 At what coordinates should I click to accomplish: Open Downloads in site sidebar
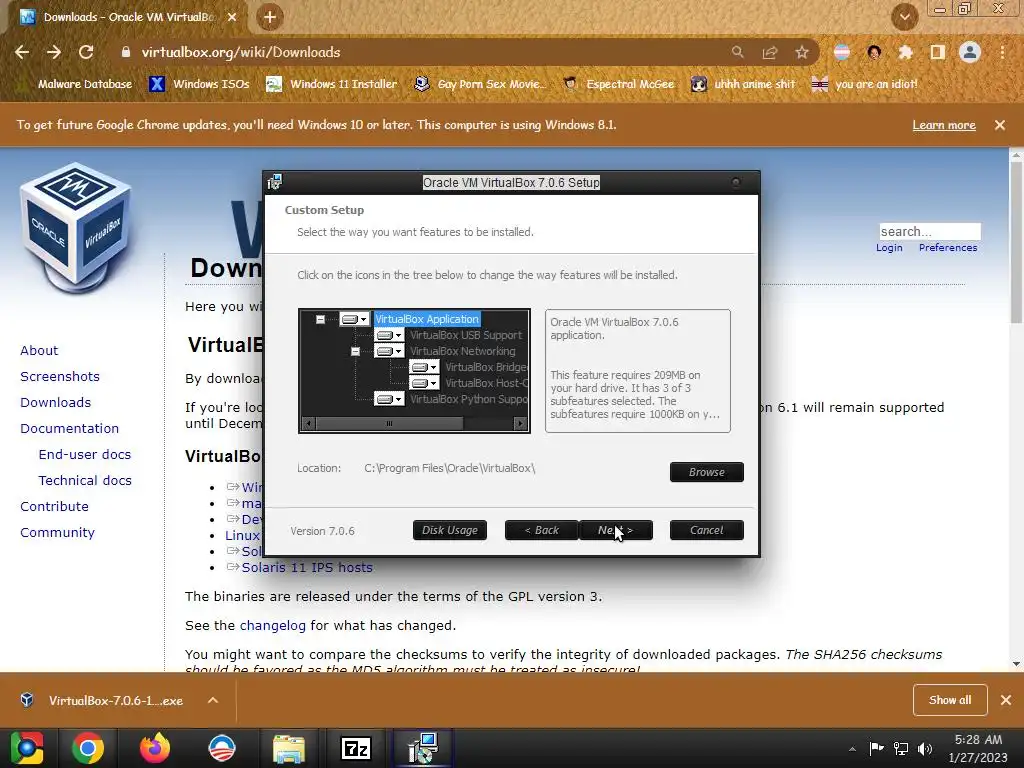pos(56,403)
